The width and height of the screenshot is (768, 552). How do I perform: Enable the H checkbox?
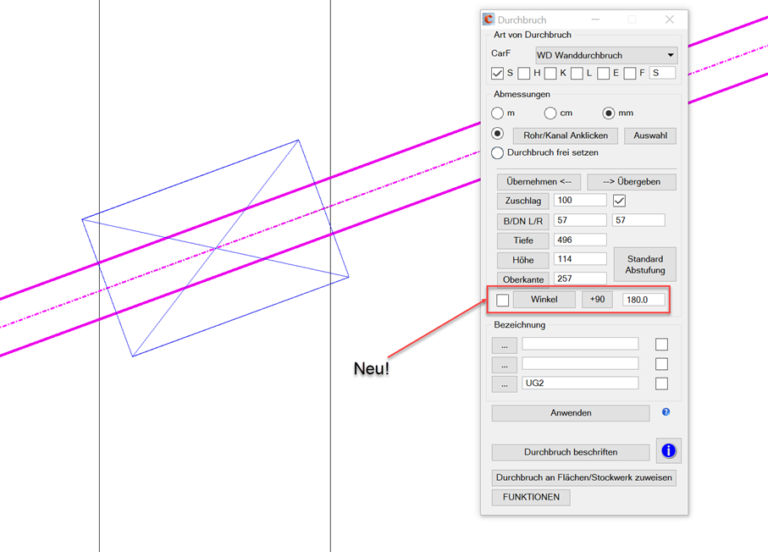point(524,73)
